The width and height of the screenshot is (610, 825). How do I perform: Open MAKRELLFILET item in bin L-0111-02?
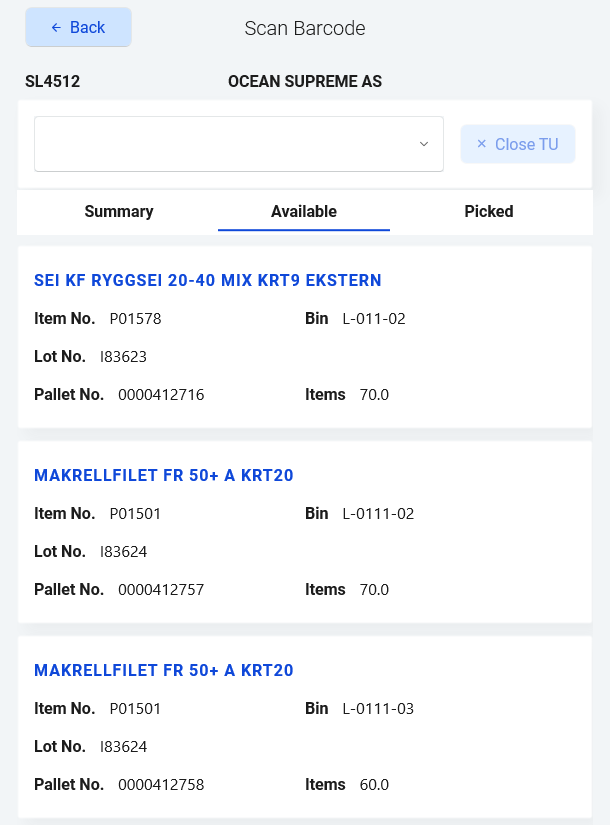coord(164,475)
